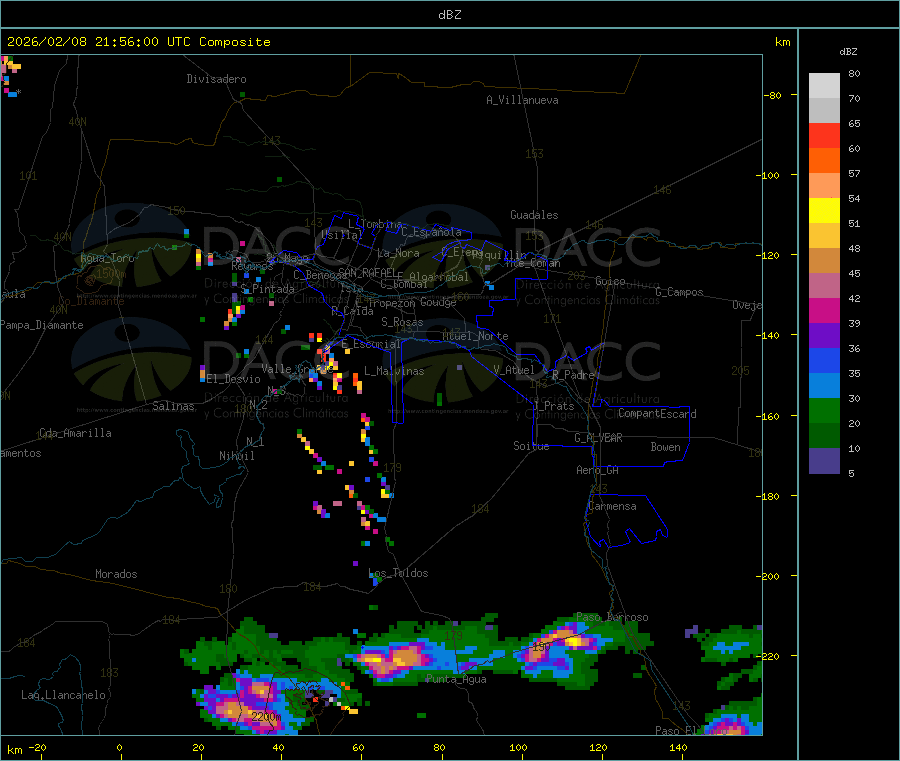The height and width of the screenshot is (761, 900).
Task: Click the S_Pintada location label
Action: [x=267, y=289]
